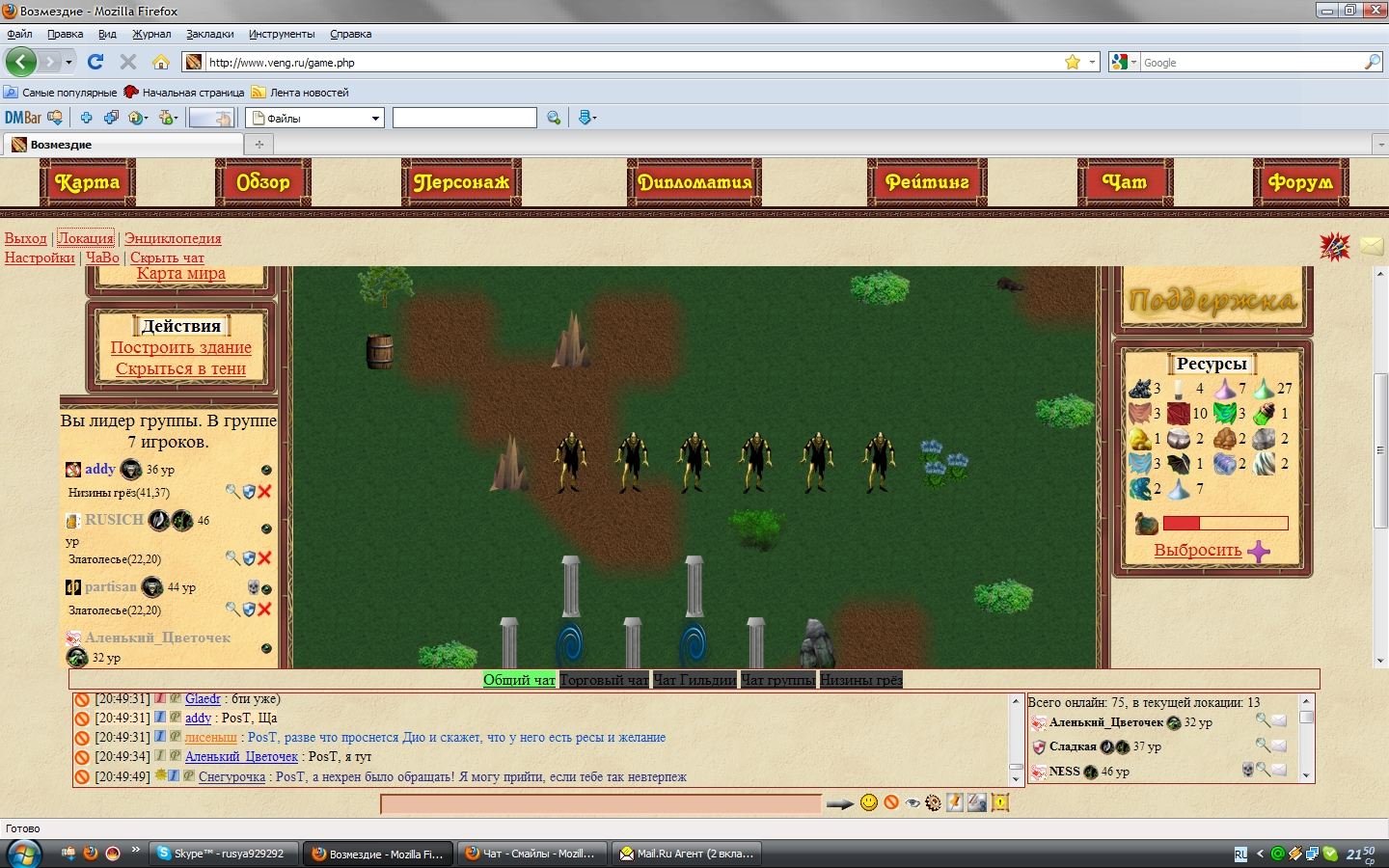The image size is (1389, 868).
Task: Open the smiley emoticon picker
Action: coord(869,802)
